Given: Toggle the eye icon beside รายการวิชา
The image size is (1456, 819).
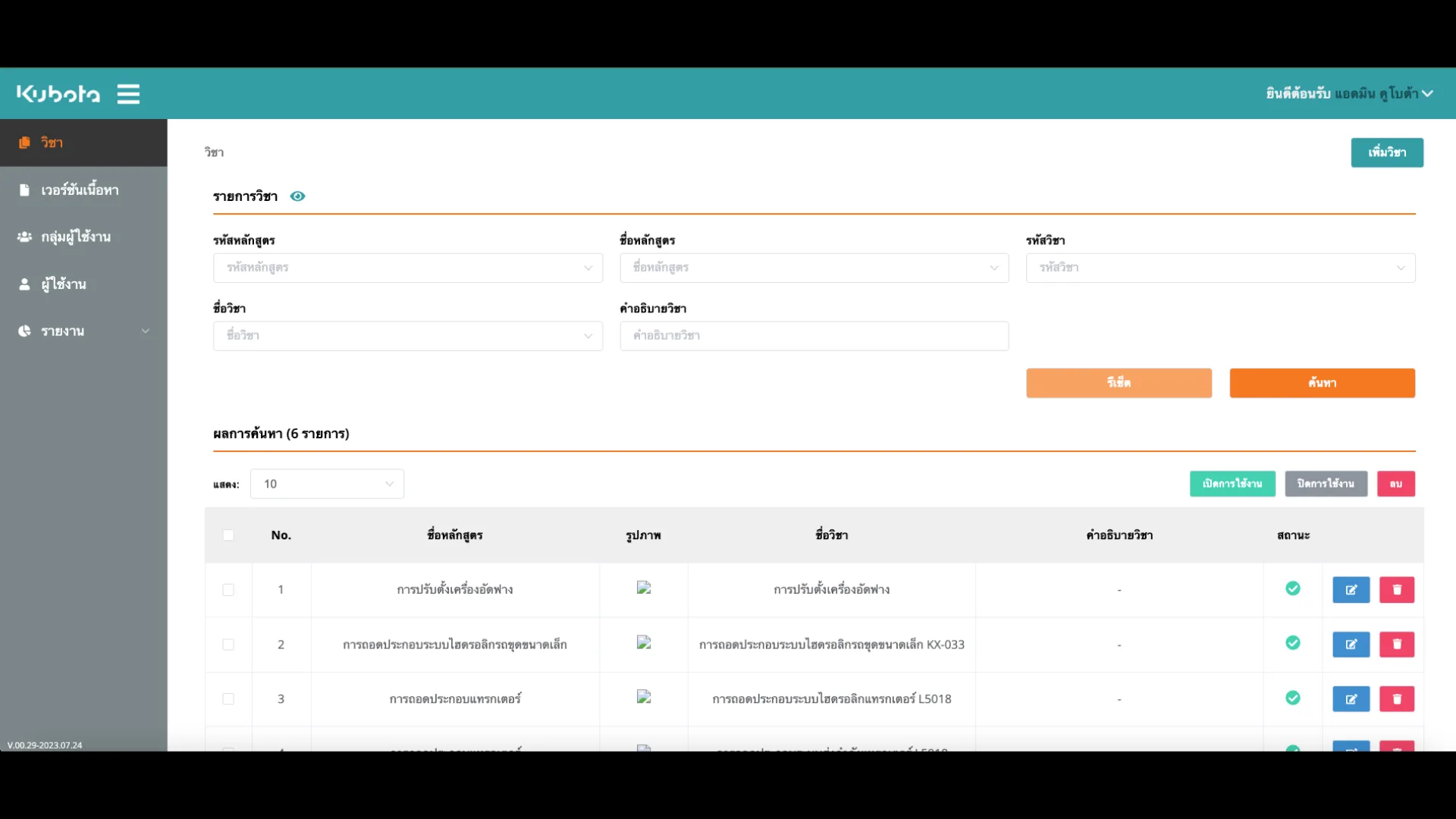Looking at the screenshot, I should pos(297,196).
